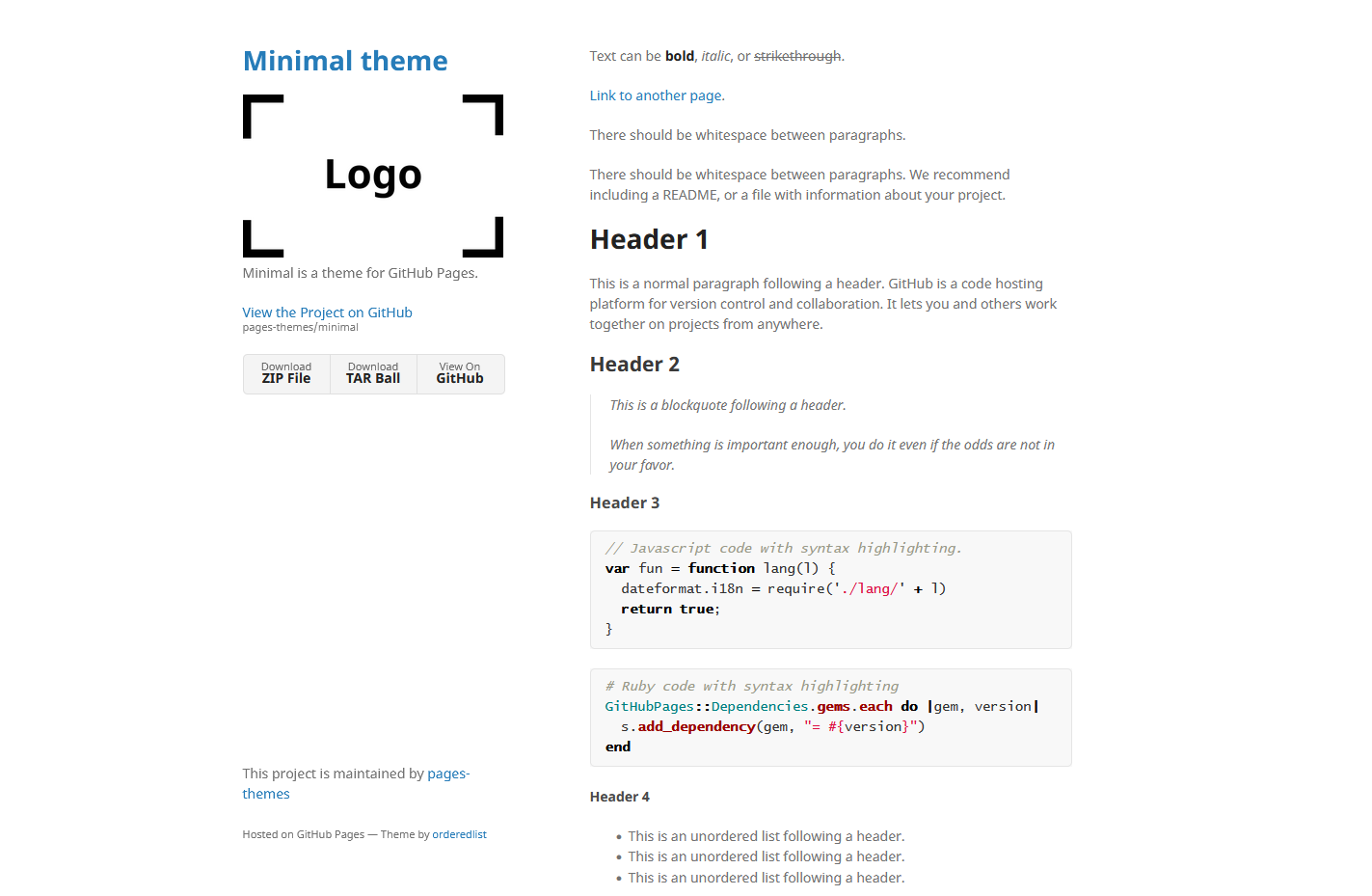The image size is (1372, 896).
Task: Click the Minimal theme site title
Action: [345, 61]
